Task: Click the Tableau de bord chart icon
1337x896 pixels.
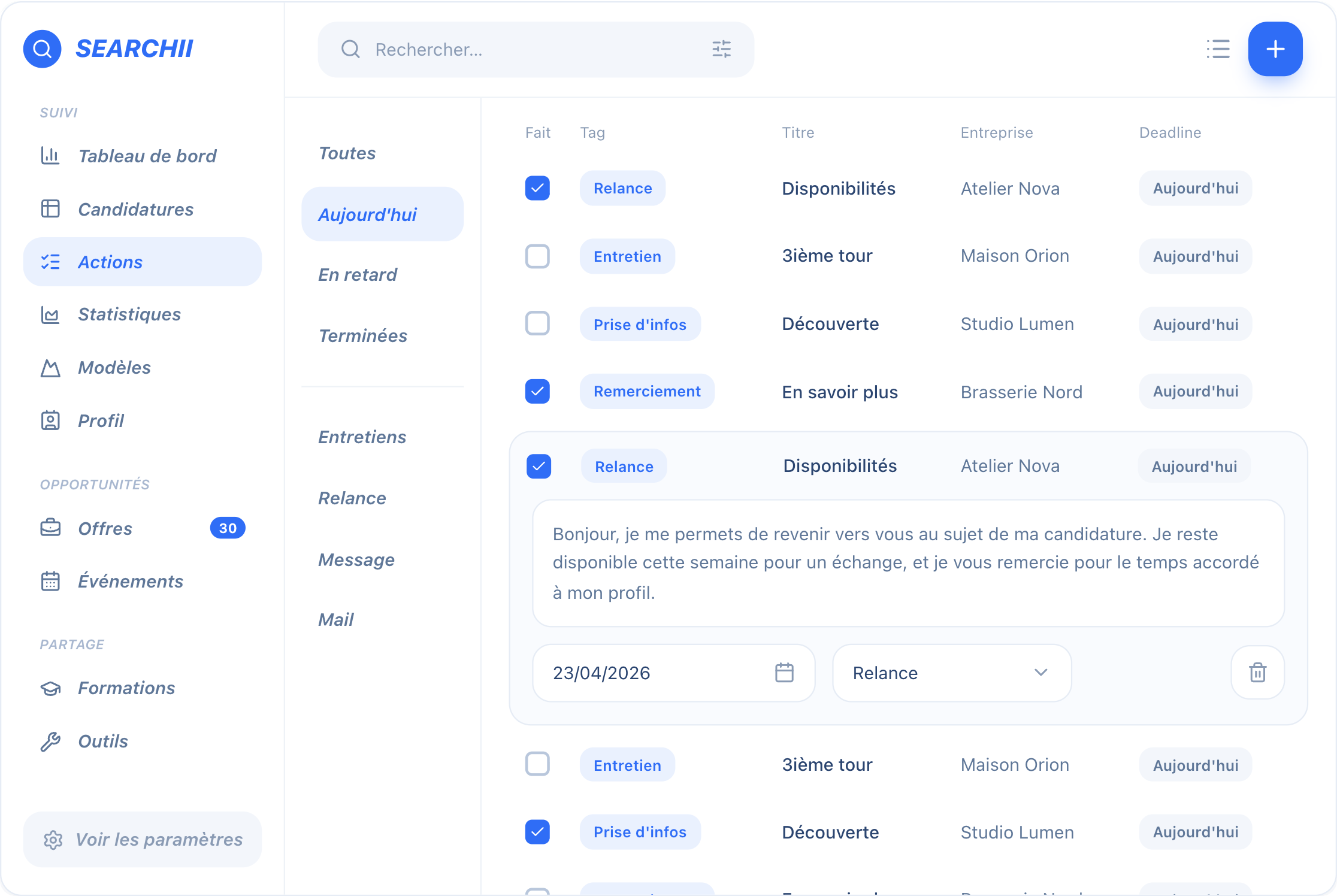Action: point(50,156)
